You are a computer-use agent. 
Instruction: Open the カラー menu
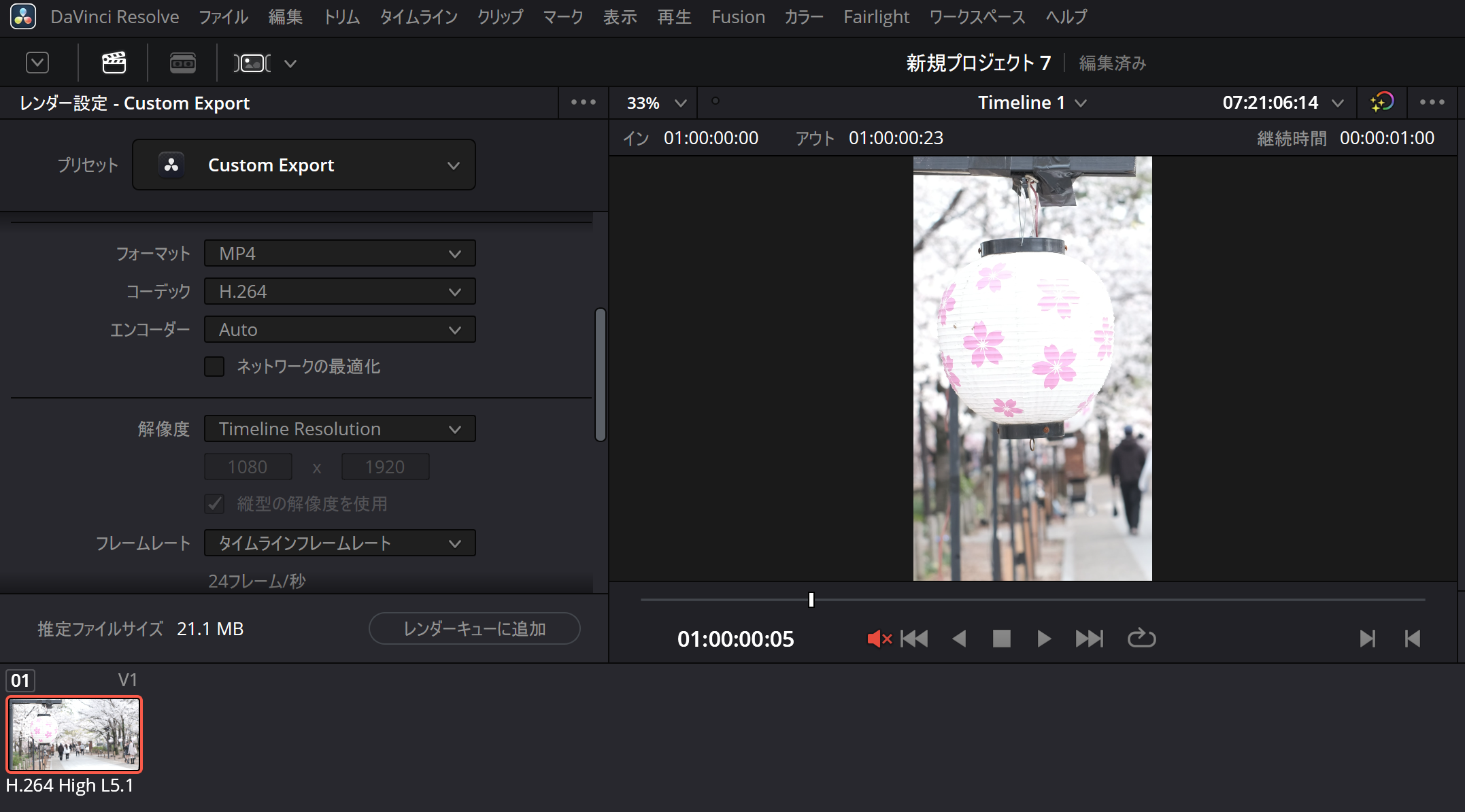(x=804, y=17)
